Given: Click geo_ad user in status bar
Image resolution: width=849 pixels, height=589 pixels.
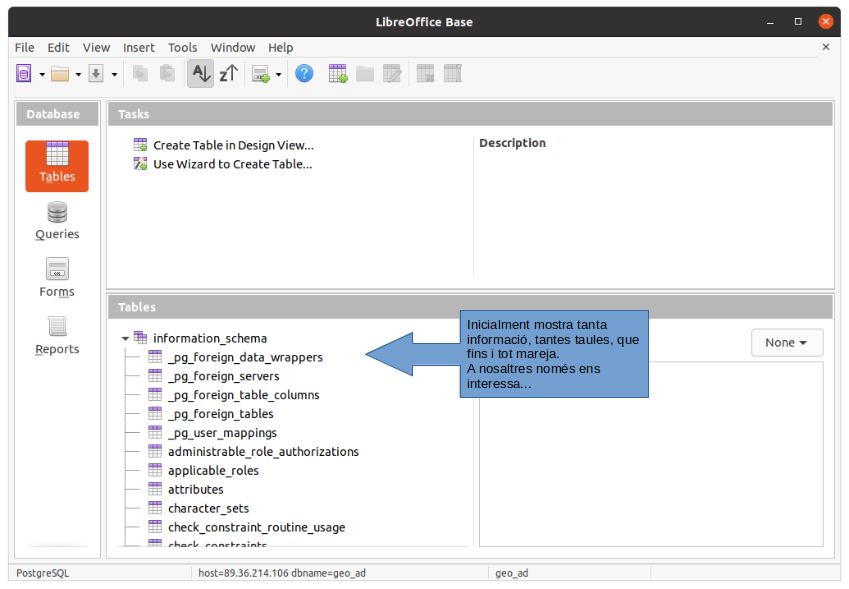Looking at the screenshot, I should point(512,573).
